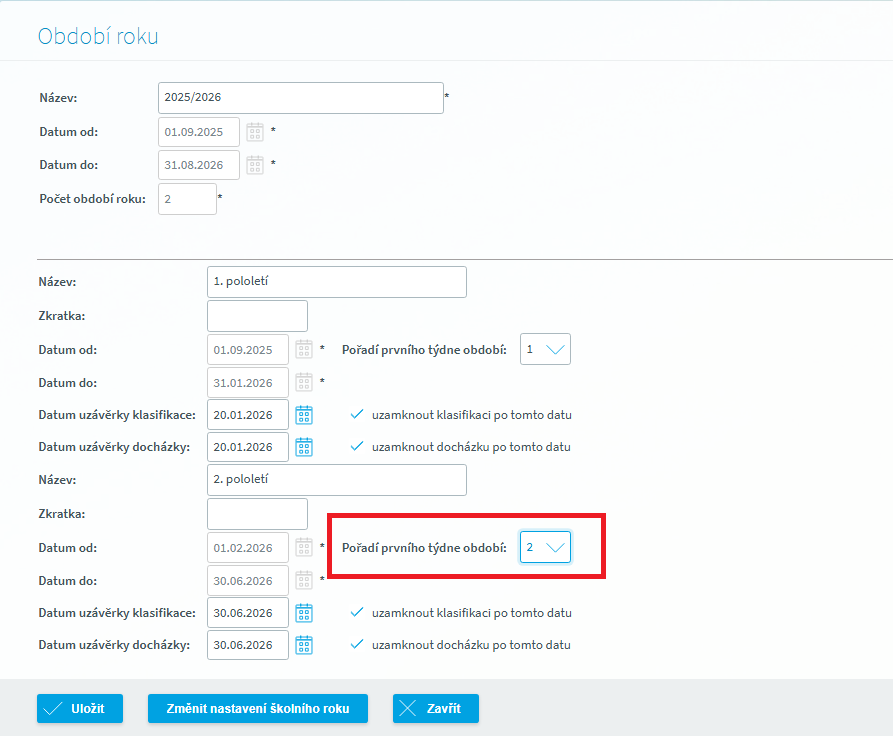
Task: Click the Uložit save button
Action: tap(79, 708)
